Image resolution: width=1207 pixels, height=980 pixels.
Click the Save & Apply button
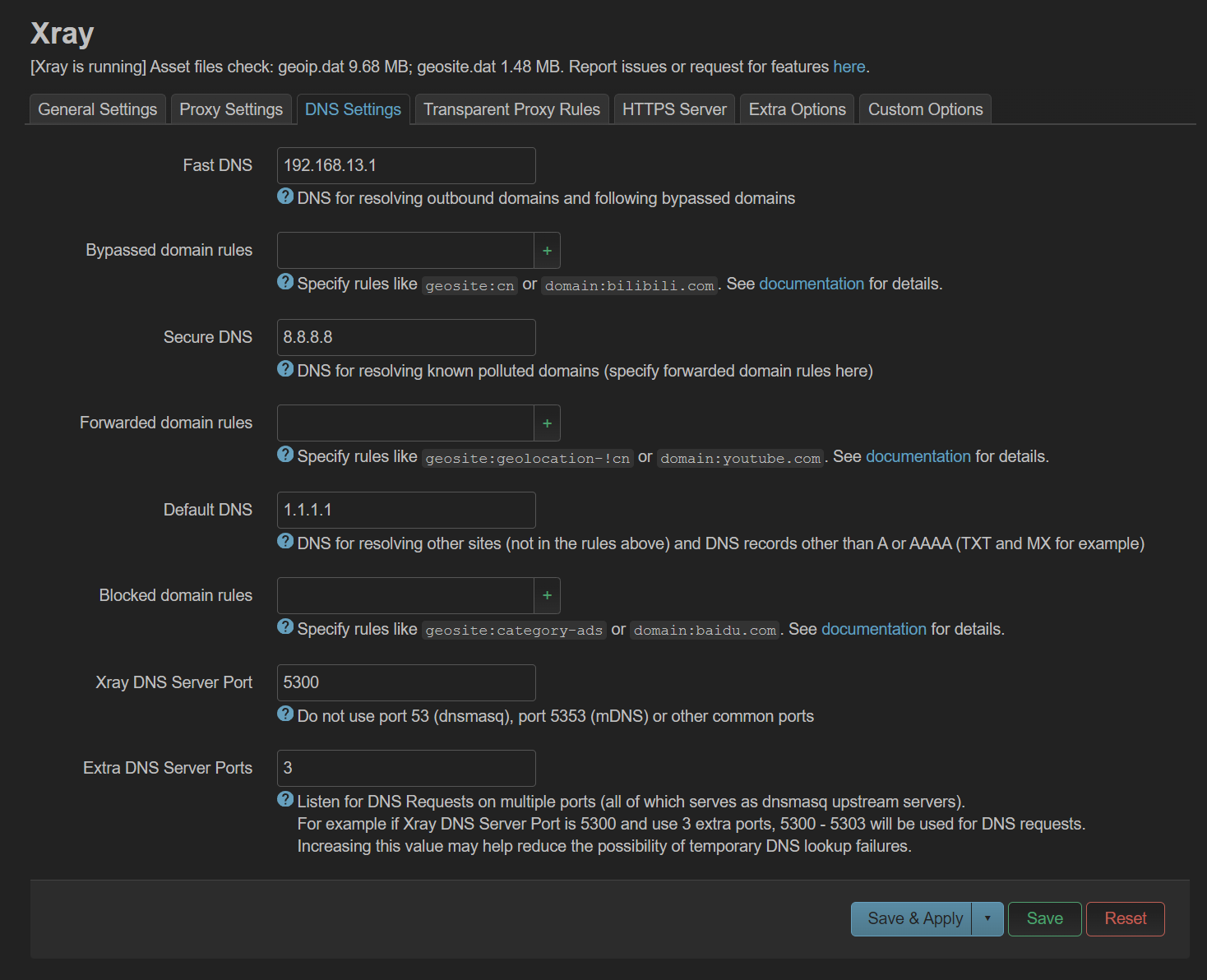[912, 919]
